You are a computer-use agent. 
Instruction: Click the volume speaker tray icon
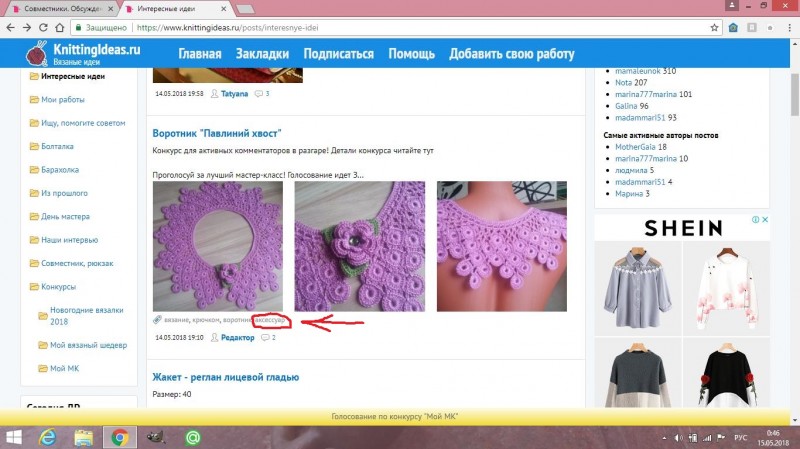click(x=678, y=438)
